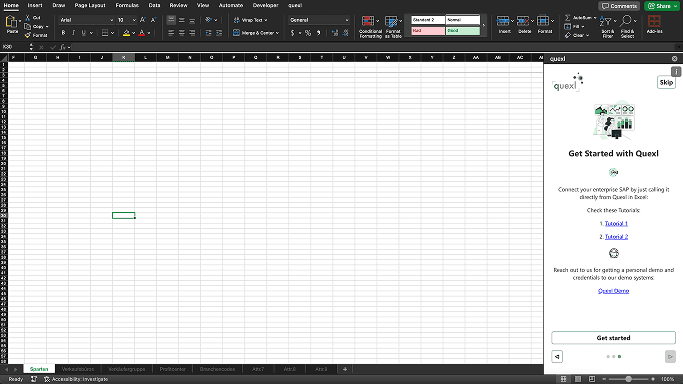Expand the AutoSum dropdown
The width and height of the screenshot is (683, 384).
pos(595,18)
